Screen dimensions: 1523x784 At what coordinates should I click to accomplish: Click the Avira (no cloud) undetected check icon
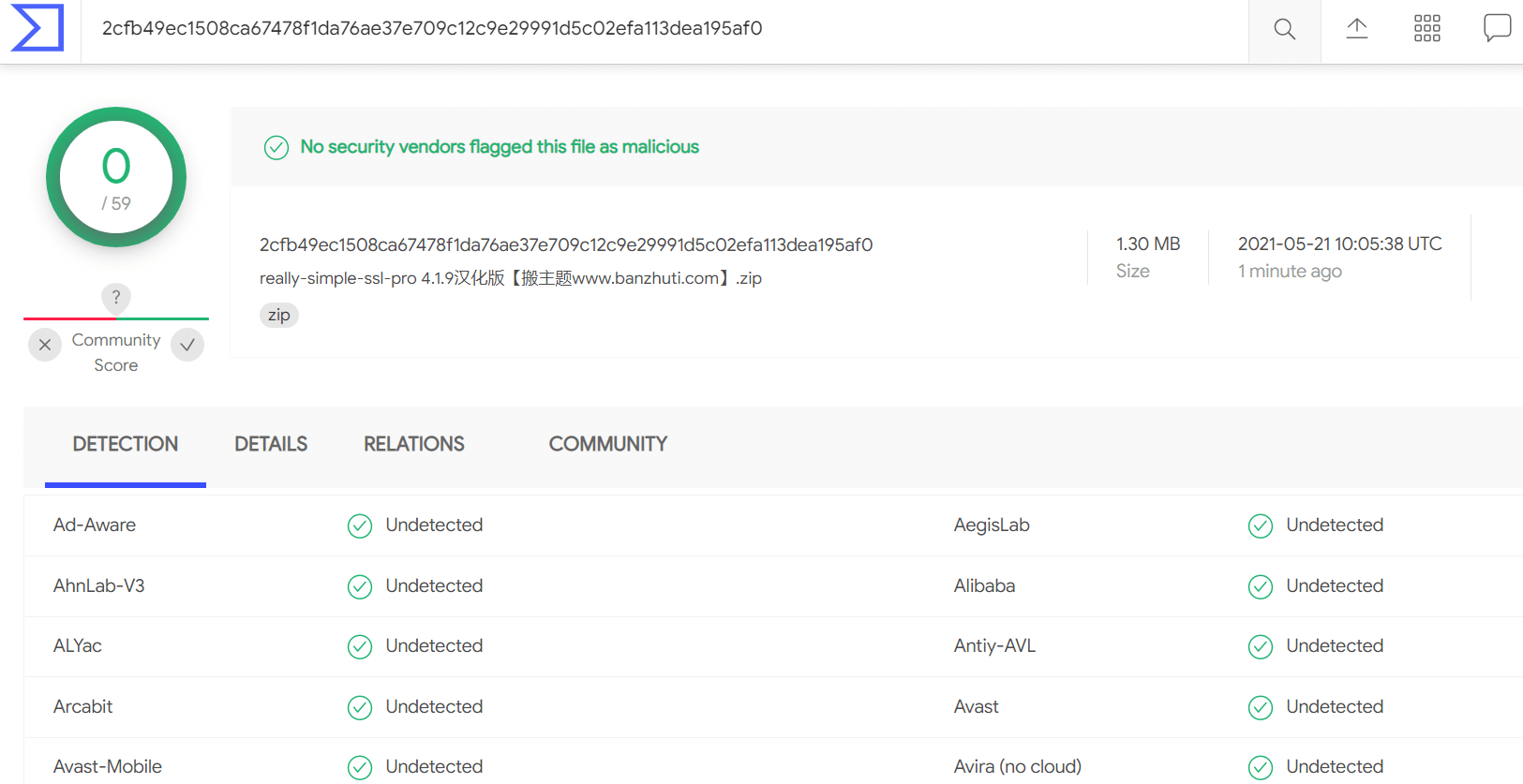[1261, 768]
